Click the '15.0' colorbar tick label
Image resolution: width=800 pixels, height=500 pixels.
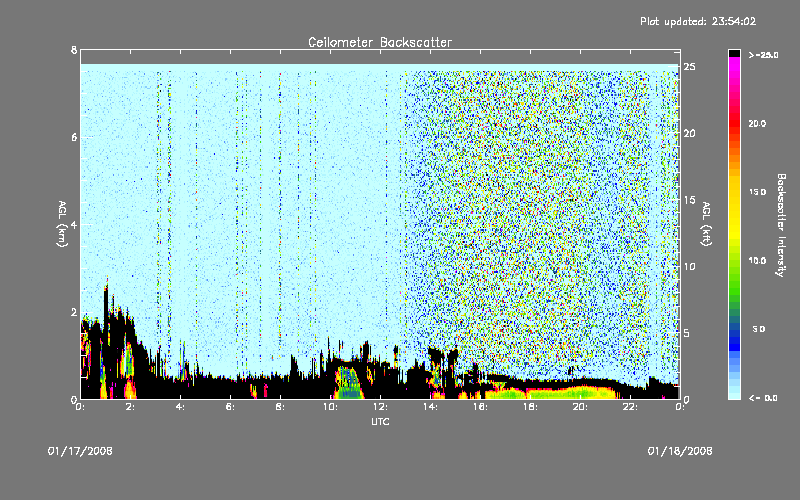click(x=757, y=192)
